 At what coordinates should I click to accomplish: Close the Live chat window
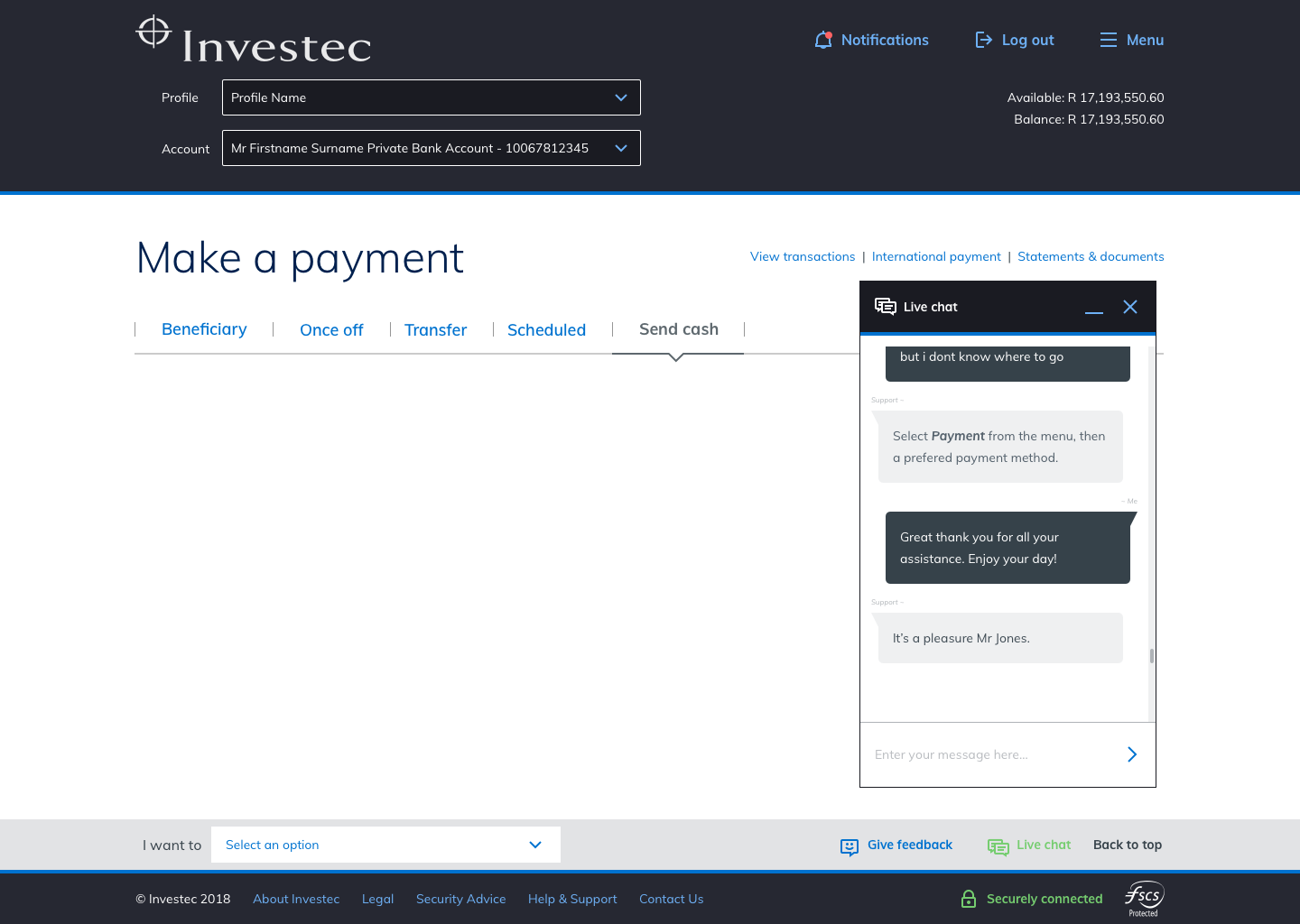(1129, 307)
